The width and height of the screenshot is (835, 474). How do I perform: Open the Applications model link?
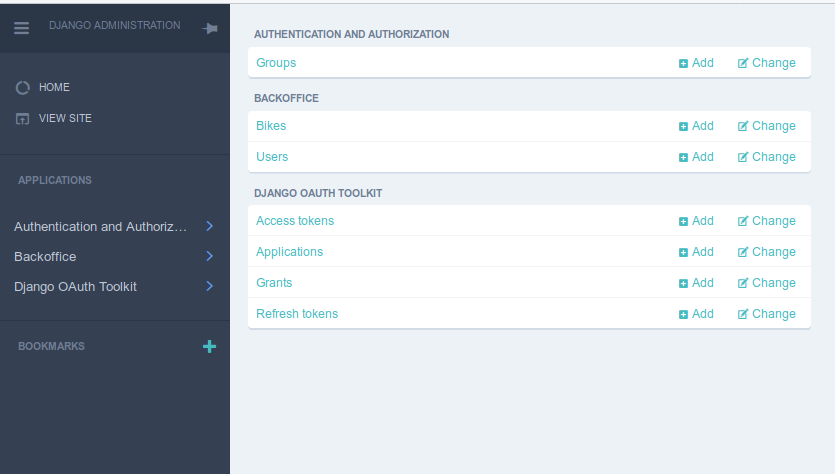[290, 252]
